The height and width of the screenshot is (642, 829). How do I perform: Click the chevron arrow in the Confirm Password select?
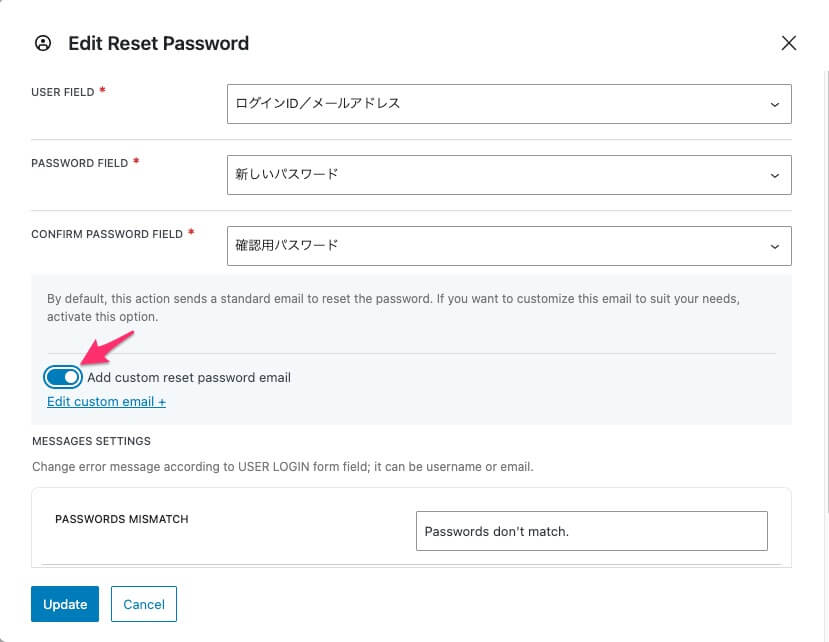click(774, 246)
